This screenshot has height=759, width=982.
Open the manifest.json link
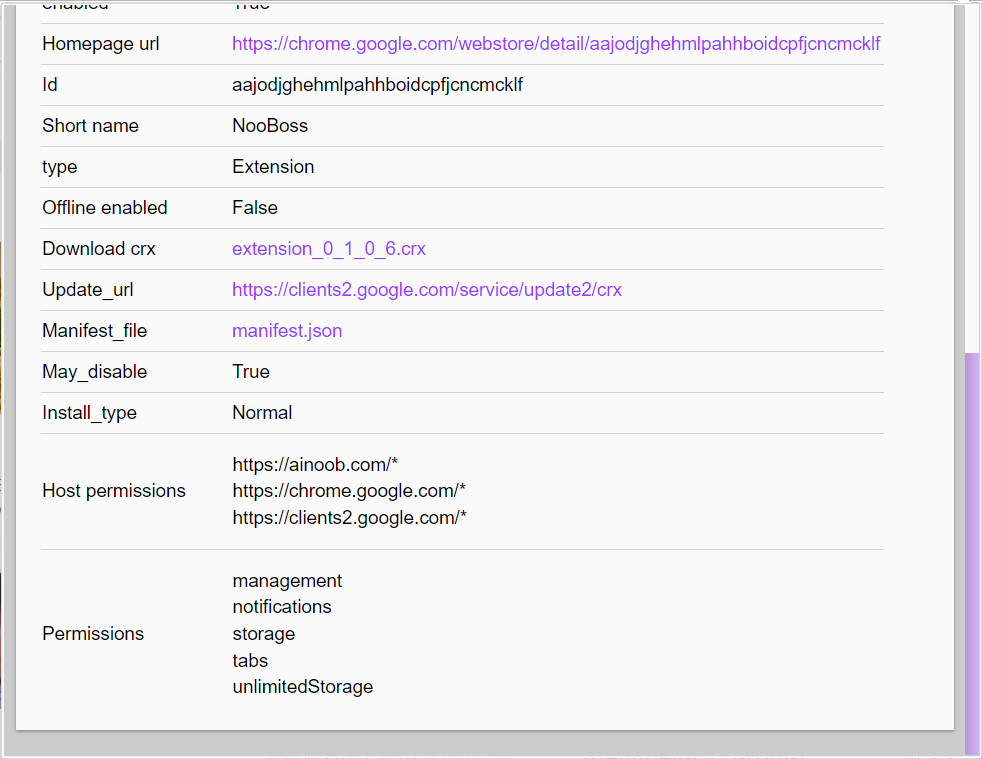pyautogui.click(x=287, y=331)
